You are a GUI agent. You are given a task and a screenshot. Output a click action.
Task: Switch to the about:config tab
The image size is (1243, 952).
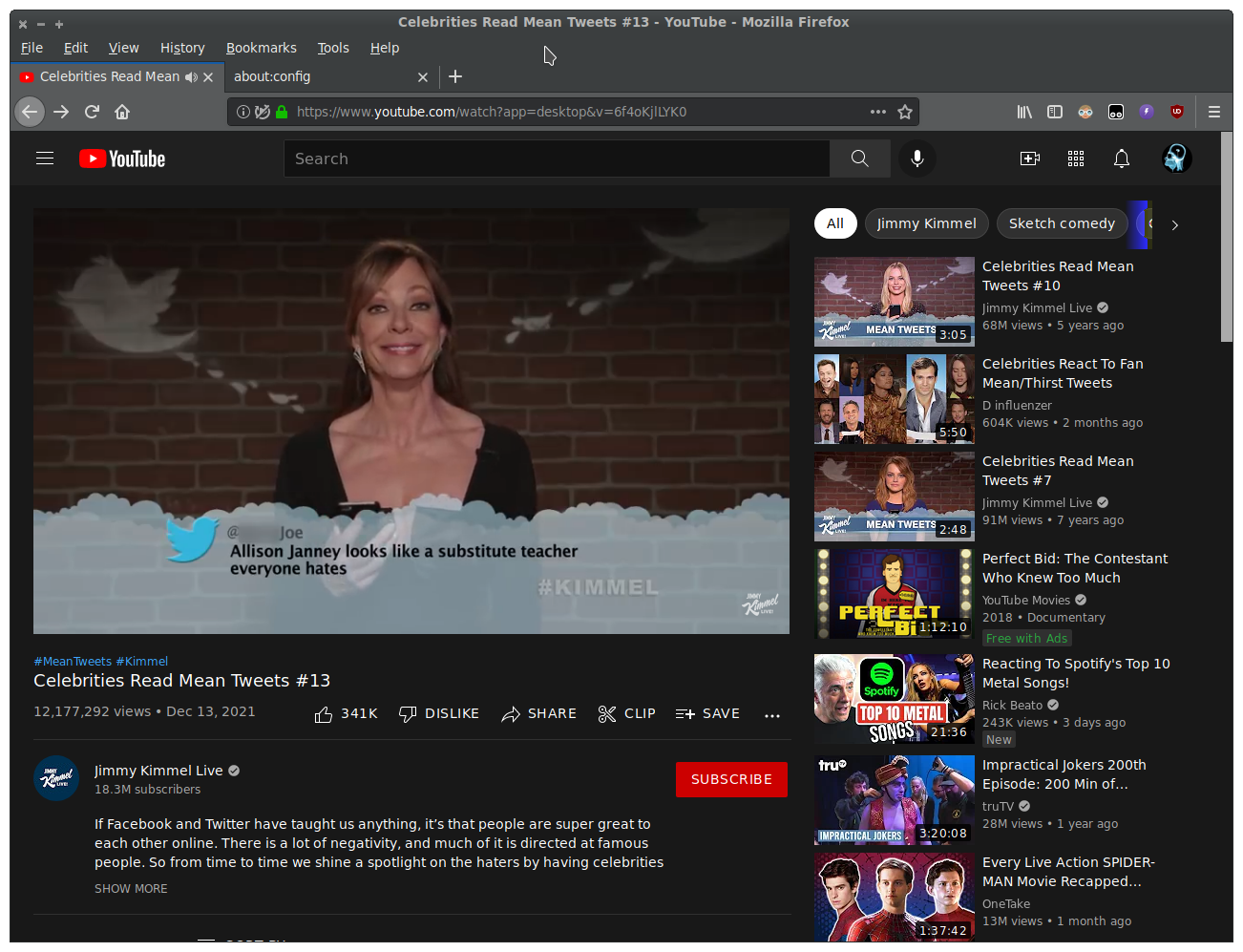coord(331,76)
